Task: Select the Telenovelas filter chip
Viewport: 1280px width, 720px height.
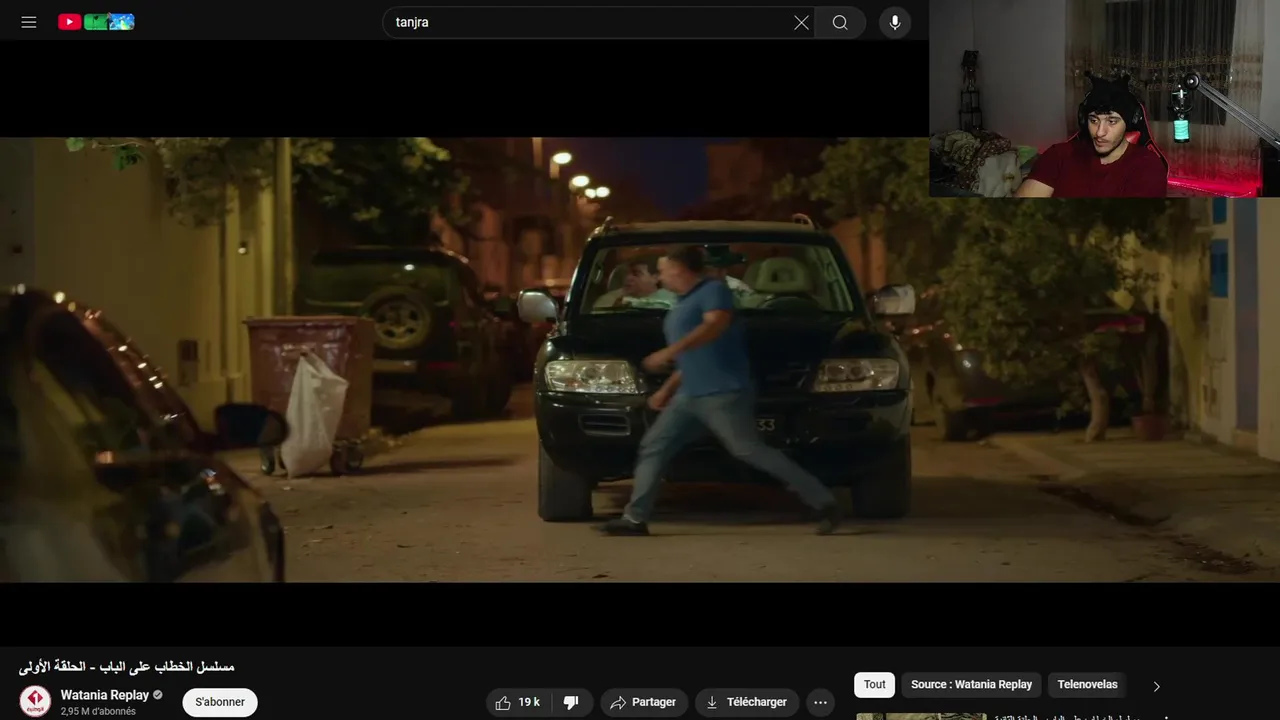Action: click(1087, 685)
